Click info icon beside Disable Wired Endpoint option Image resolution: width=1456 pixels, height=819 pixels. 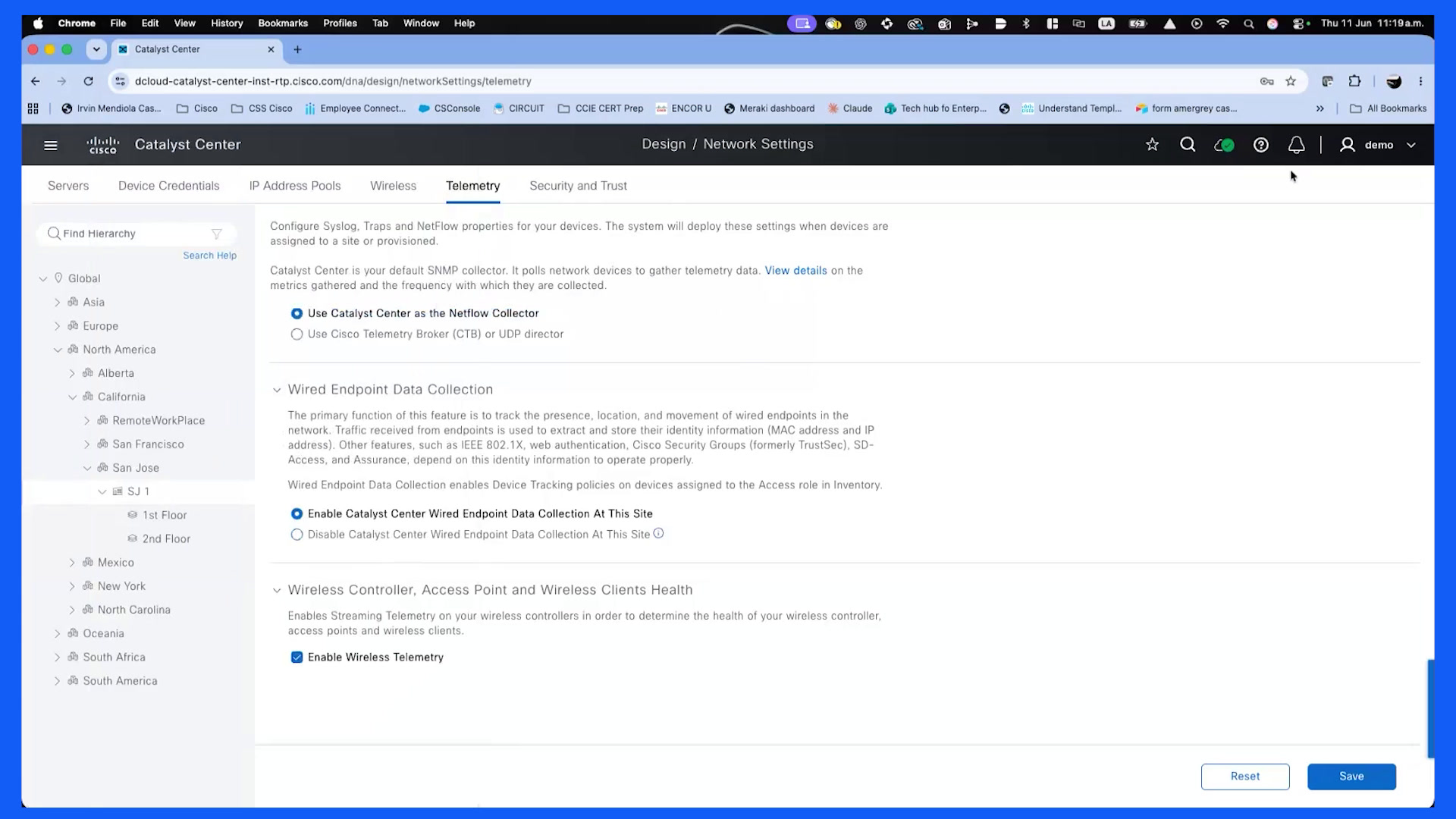pos(658,534)
